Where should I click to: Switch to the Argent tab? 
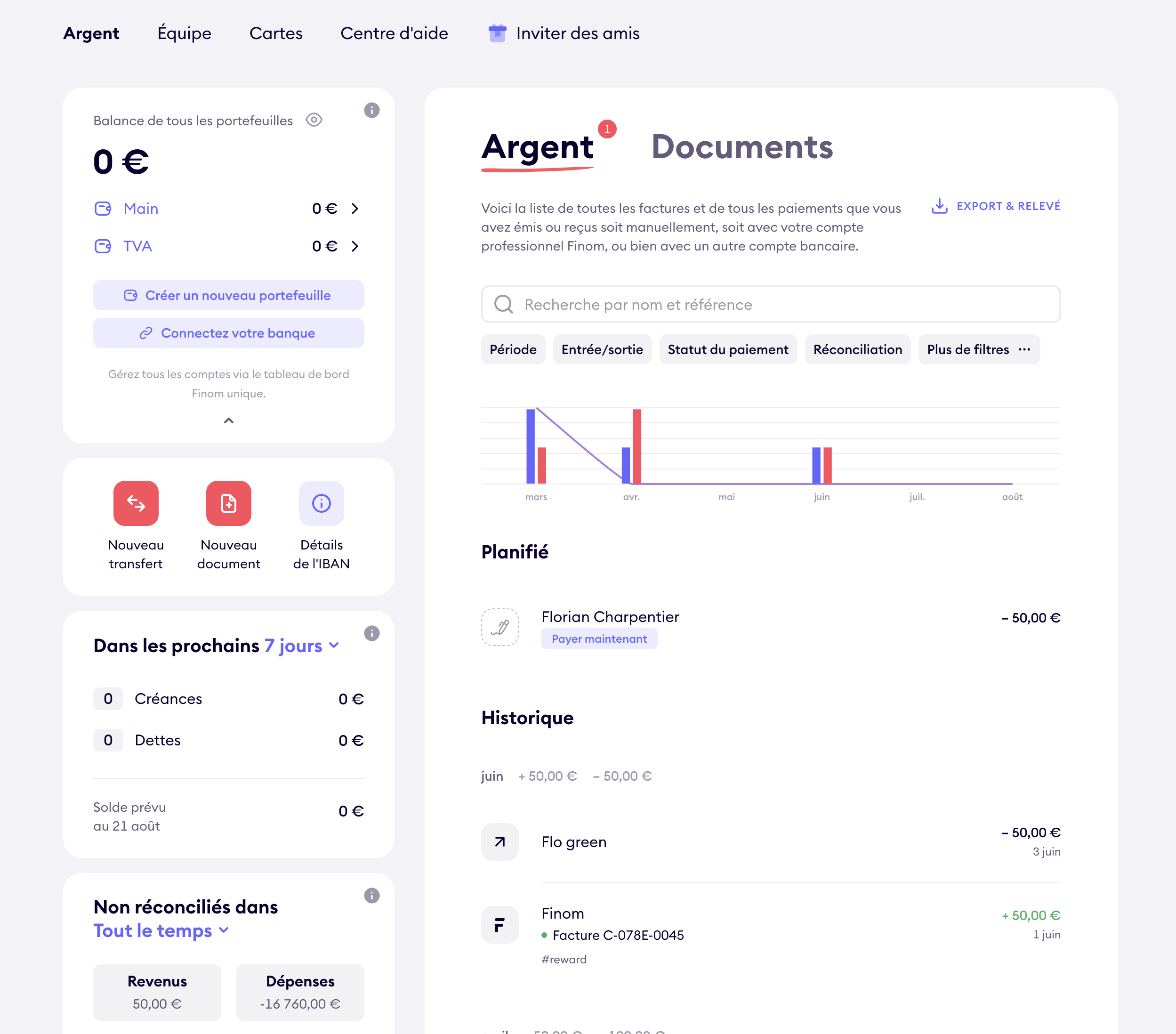[537, 147]
